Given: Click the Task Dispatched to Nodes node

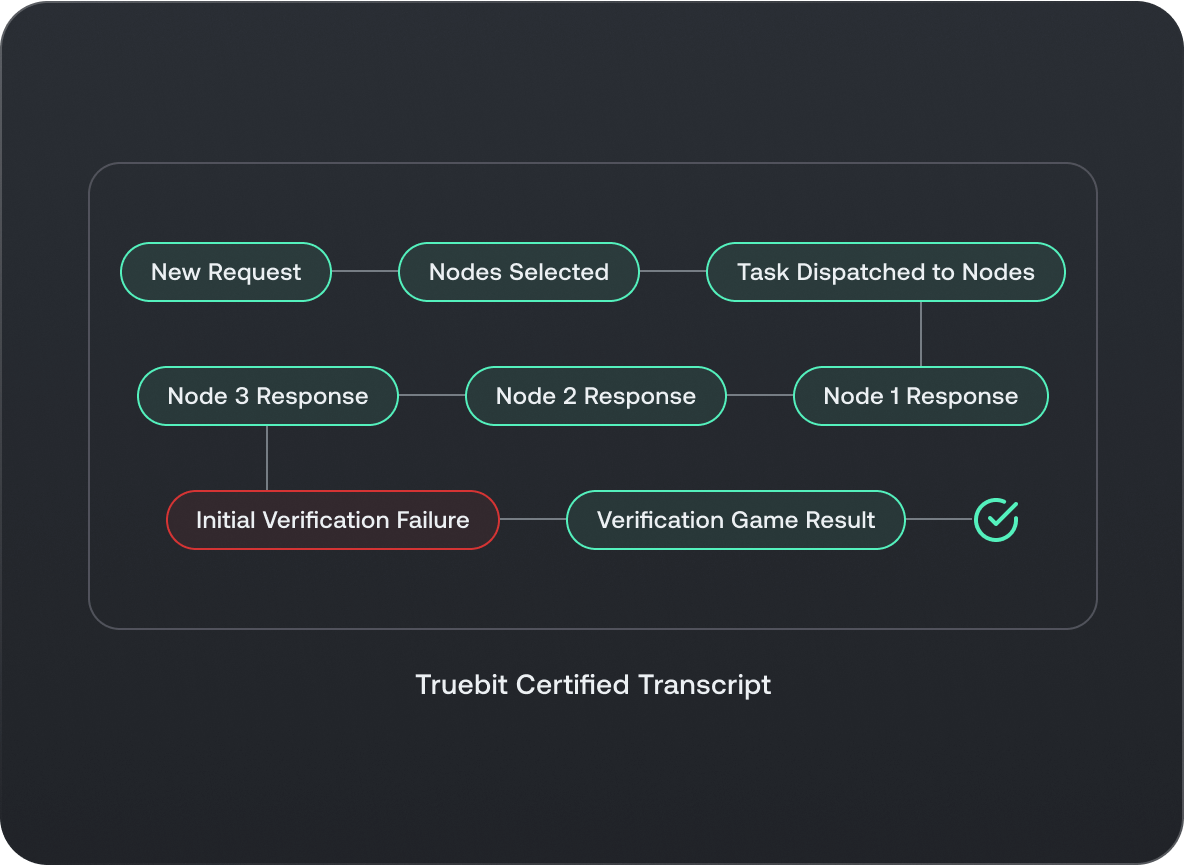Looking at the screenshot, I should 885,272.
